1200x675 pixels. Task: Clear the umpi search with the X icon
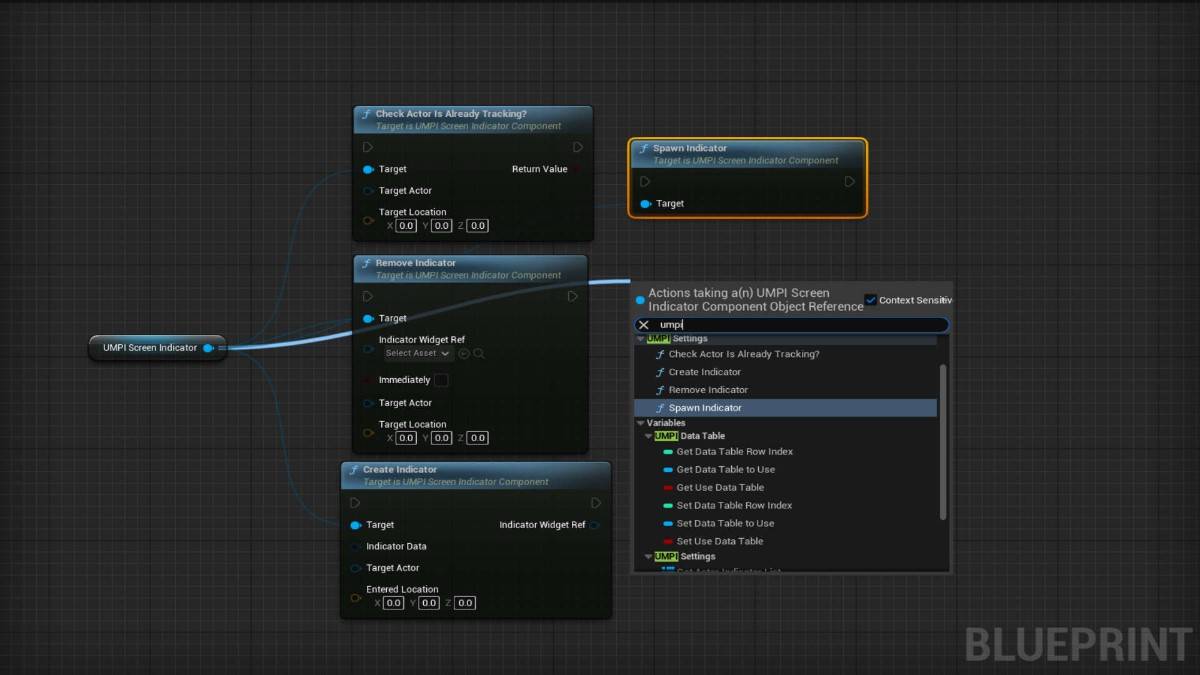point(644,325)
